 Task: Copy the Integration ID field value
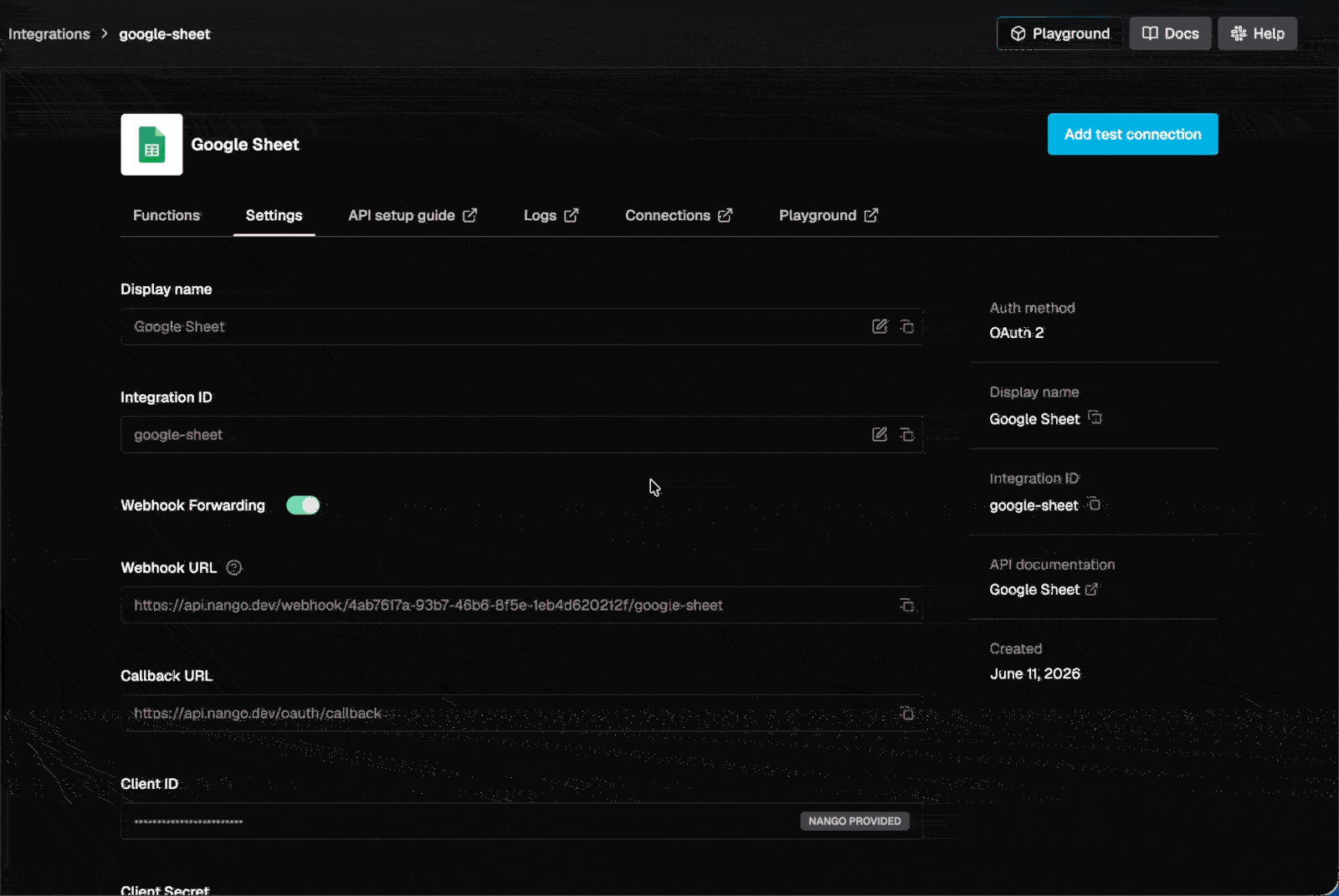coord(906,434)
